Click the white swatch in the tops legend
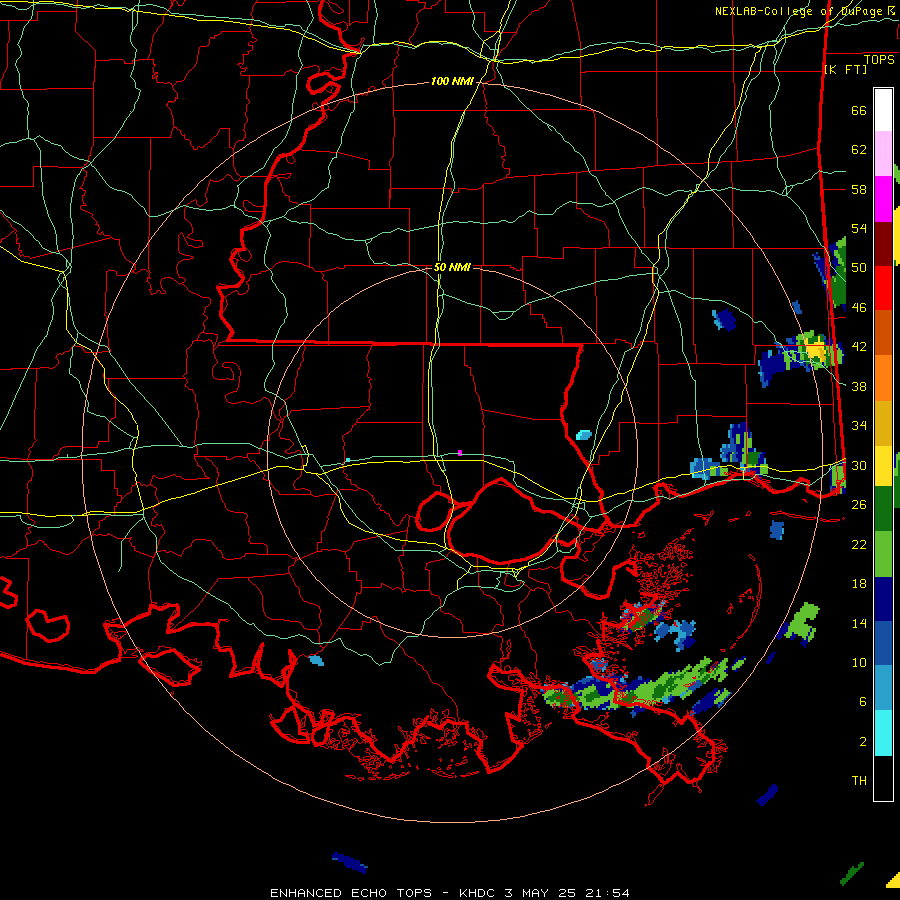This screenshot has width=900, height=900. tap(883, 110)
